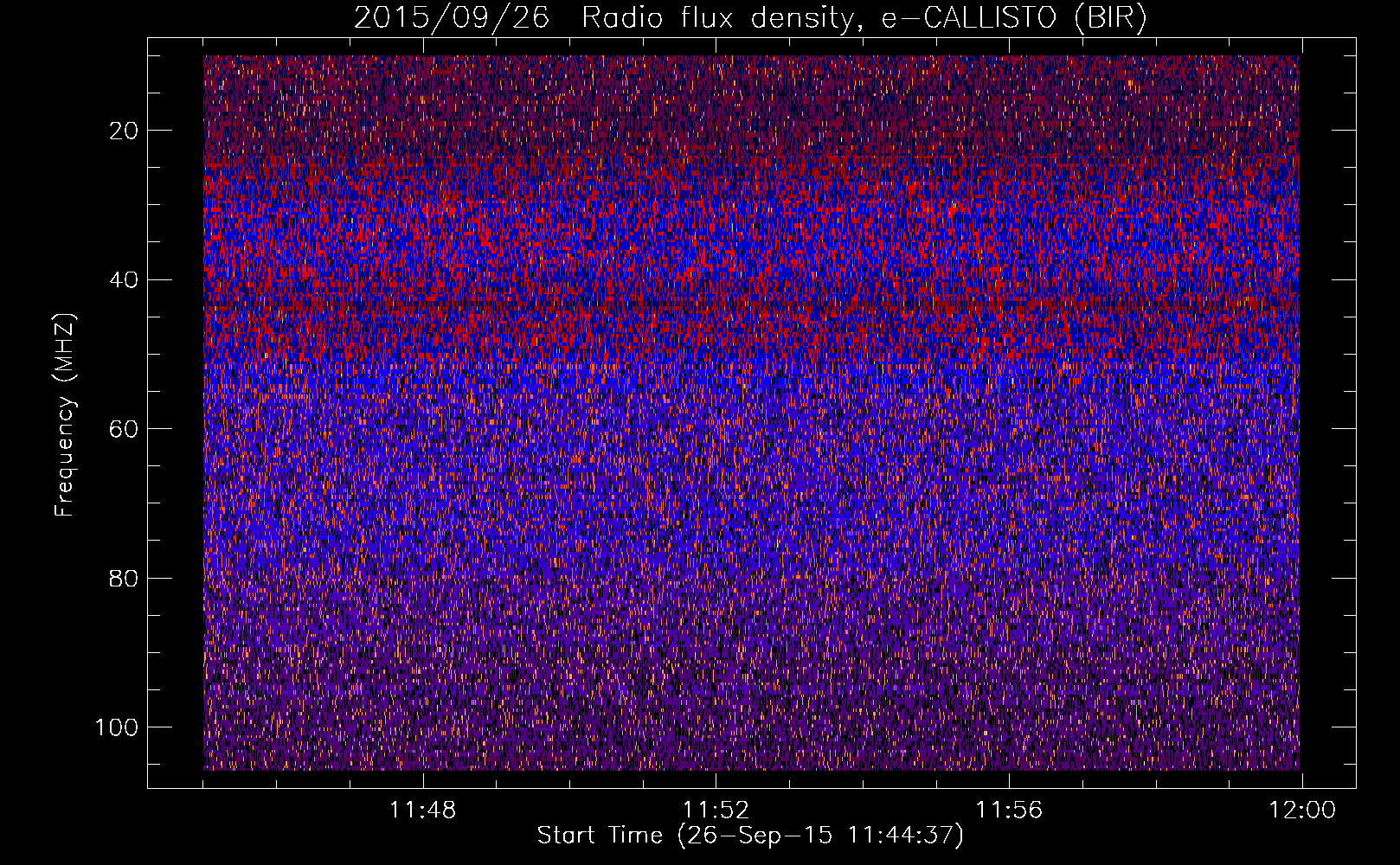Click the plot title '2015/09/26 Radio flux density, e-CALLISTO (BIR)'
Image resolution: width=1400 pixels, height=865 pixels.
pyautogui.click(x=750, y=18)
